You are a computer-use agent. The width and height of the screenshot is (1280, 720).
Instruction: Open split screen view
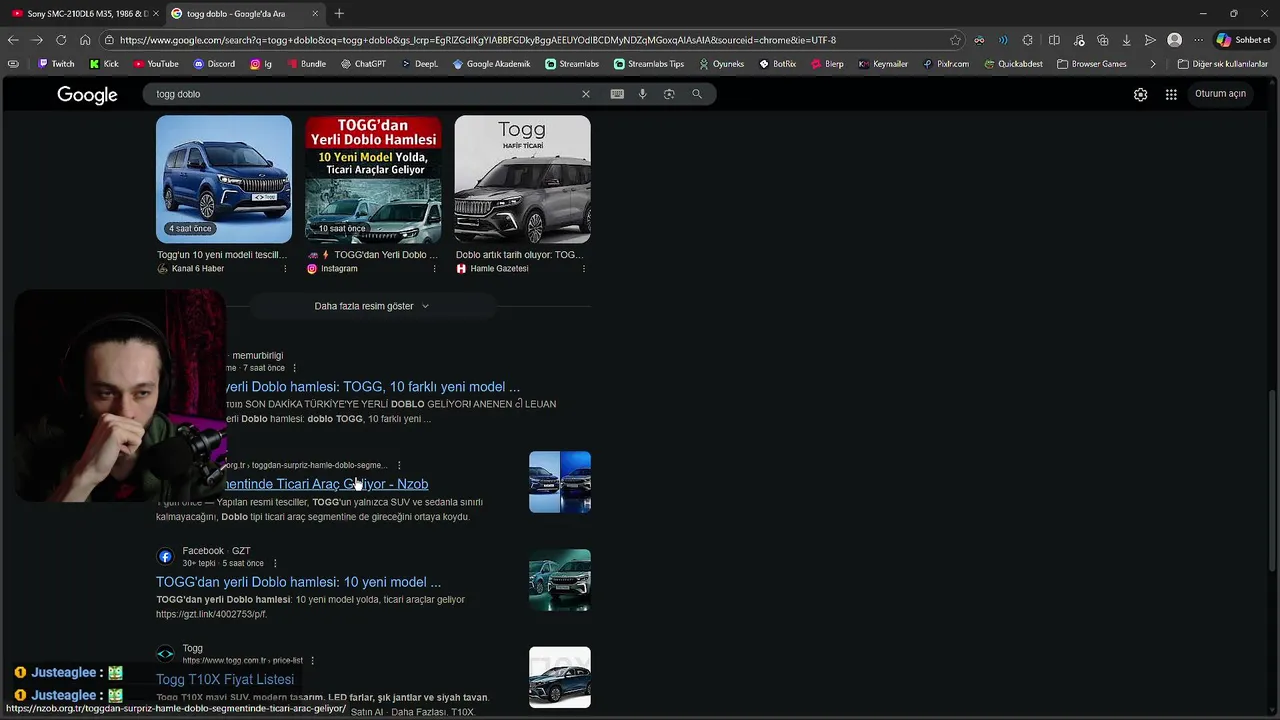coord(1054,40)
